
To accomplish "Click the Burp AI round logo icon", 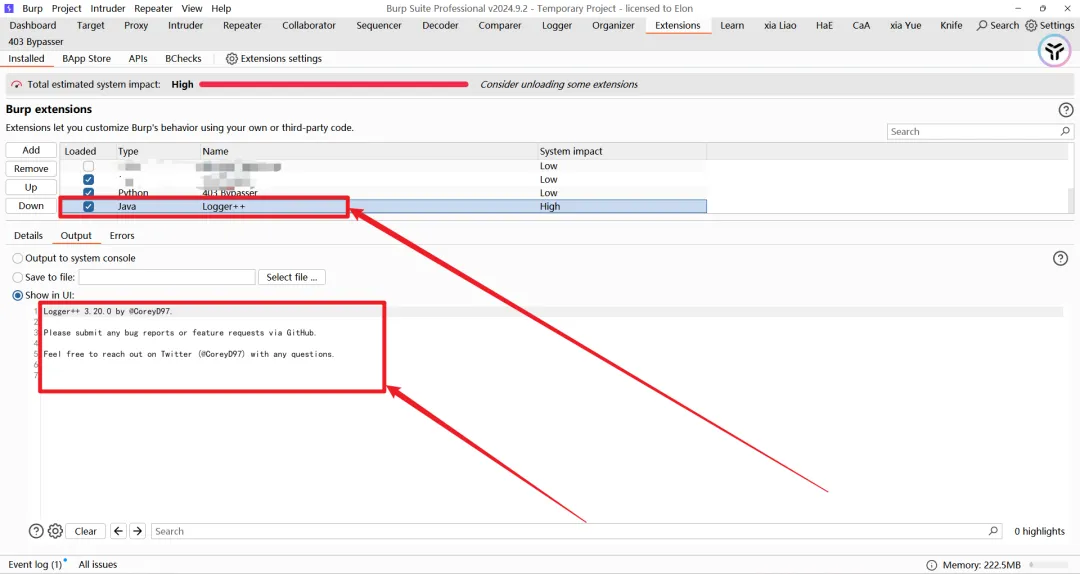I will pos(1054,51).
